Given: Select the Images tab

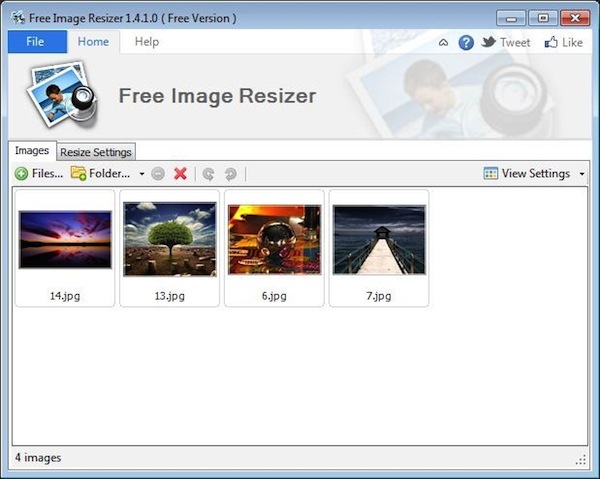Looking at the screenshot, I should [32, 151].
